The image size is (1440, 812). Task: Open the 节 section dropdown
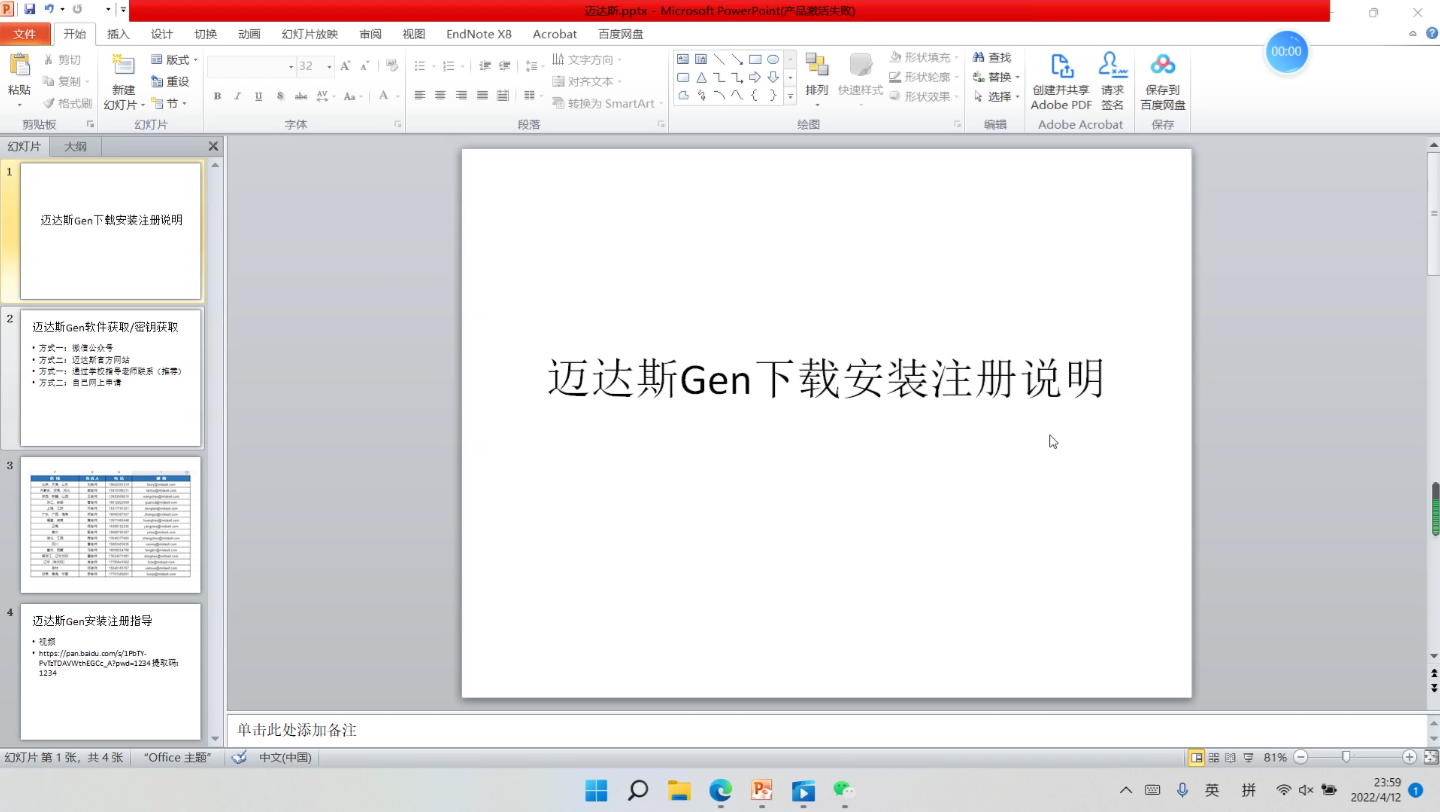(169, 103)
